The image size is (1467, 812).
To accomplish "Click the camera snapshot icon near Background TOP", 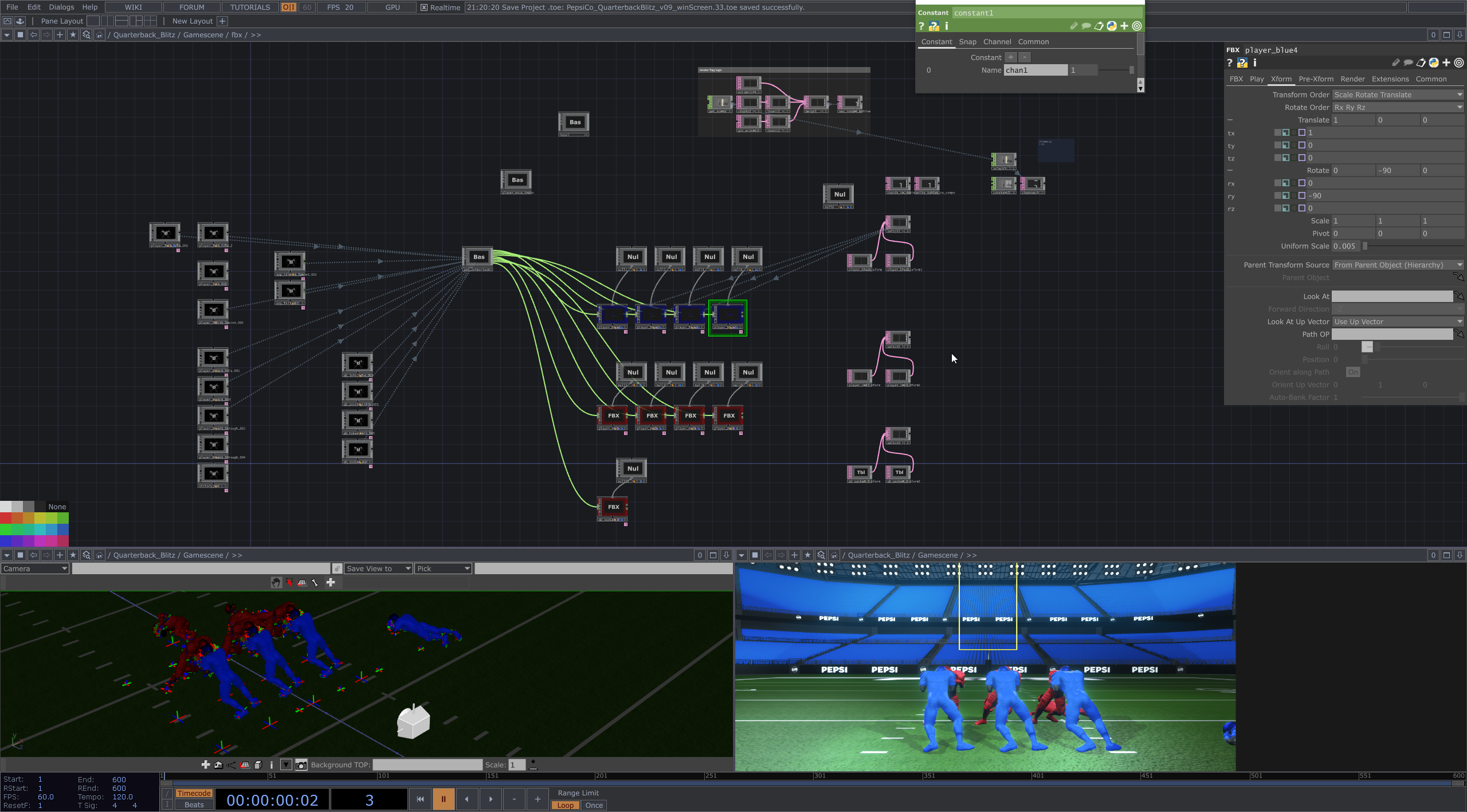I will (x=300, y=764).
